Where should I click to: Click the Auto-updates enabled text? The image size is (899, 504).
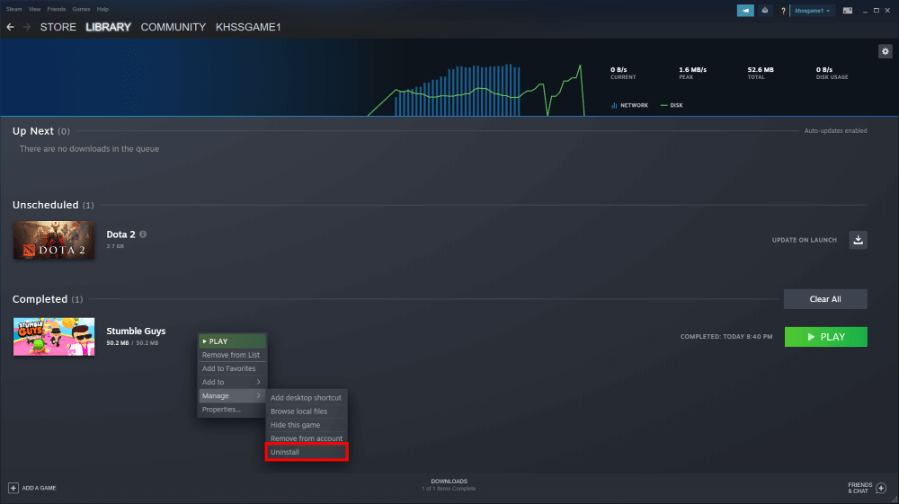pyautogui.click(x=835, y=131)
